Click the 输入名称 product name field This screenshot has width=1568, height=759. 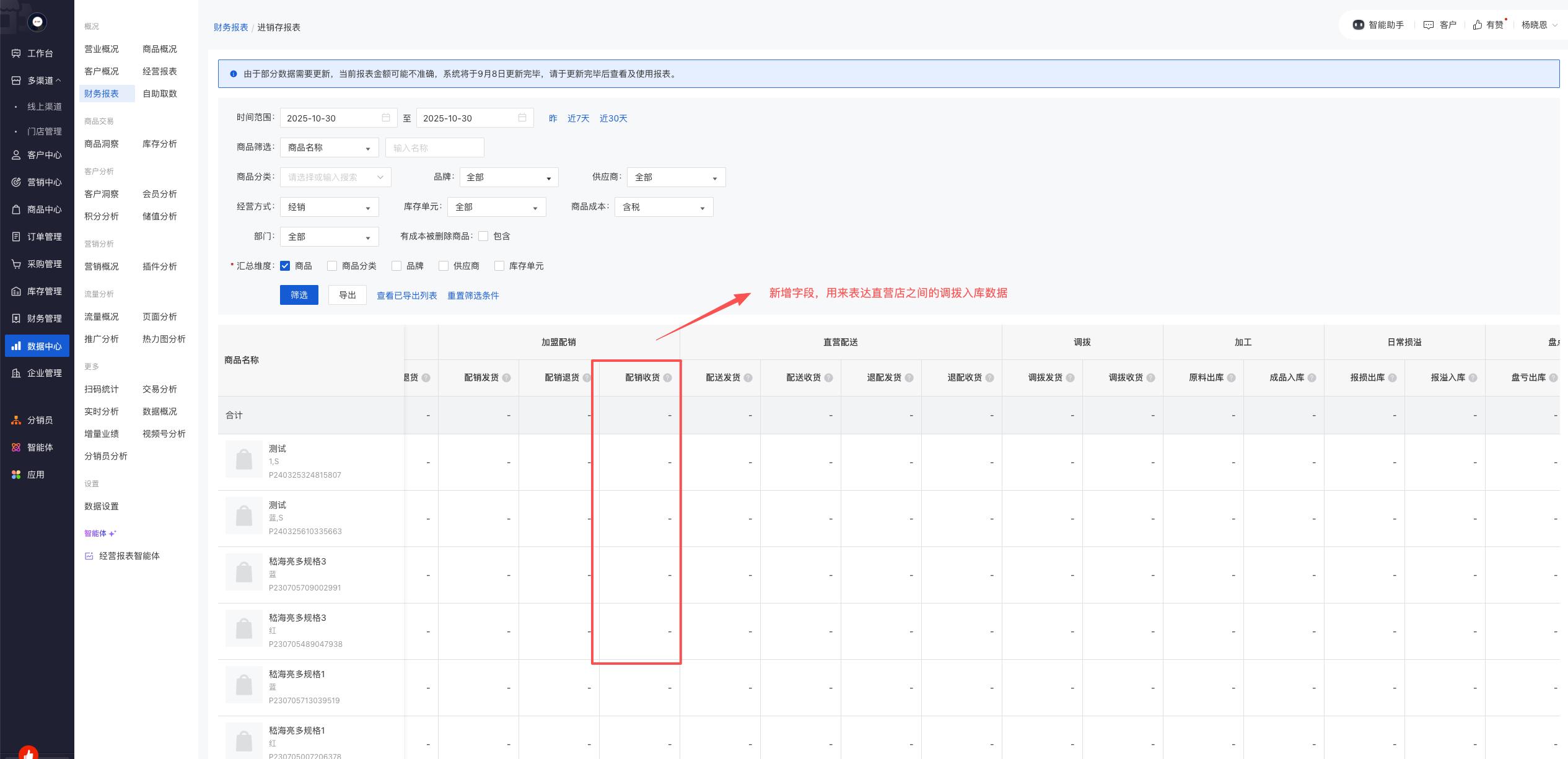[x=434, y=147]
